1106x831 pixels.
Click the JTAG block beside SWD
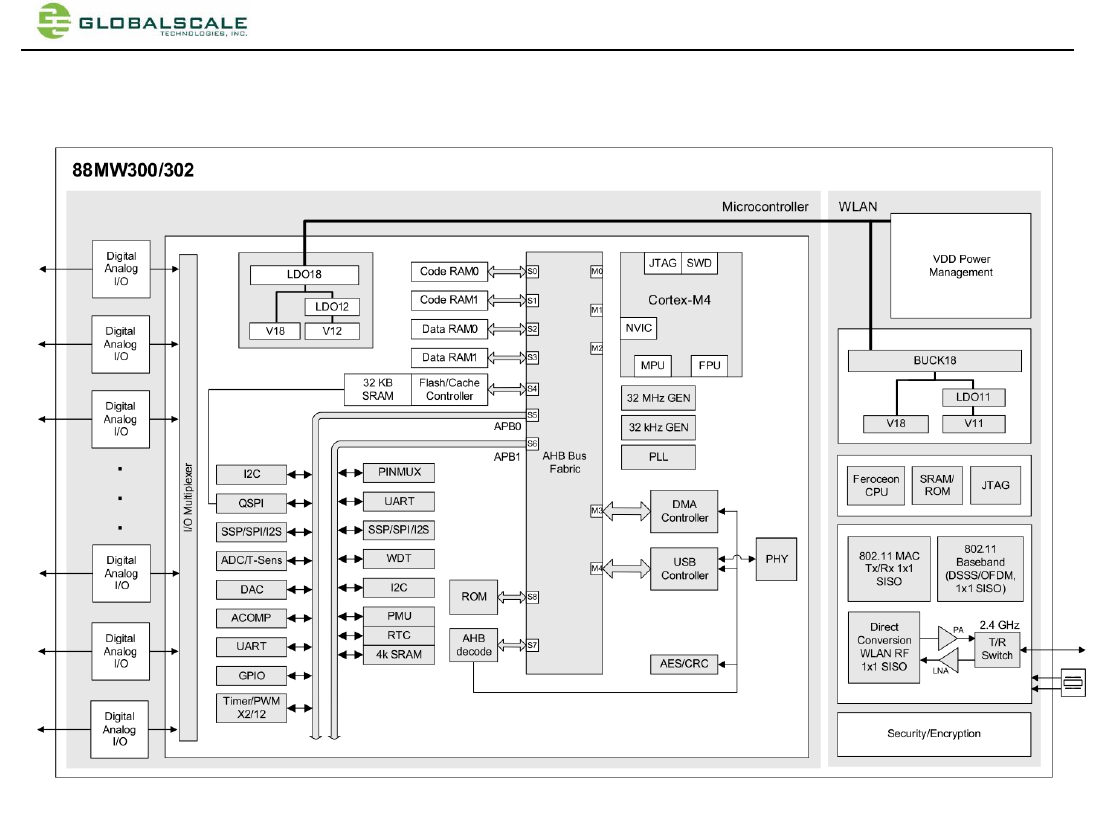click(x=662, y=263)
